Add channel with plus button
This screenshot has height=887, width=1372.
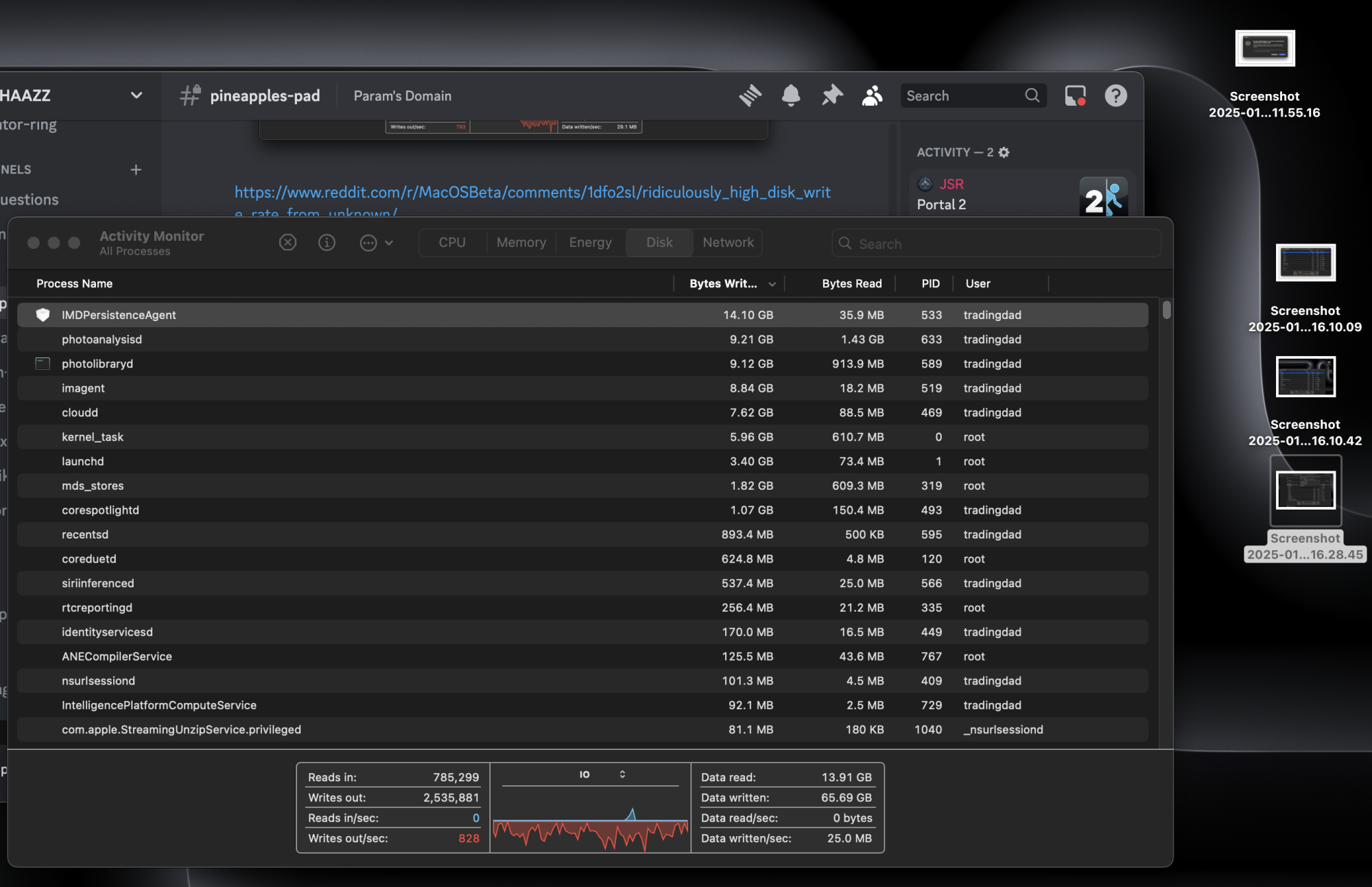coord(136,169)
